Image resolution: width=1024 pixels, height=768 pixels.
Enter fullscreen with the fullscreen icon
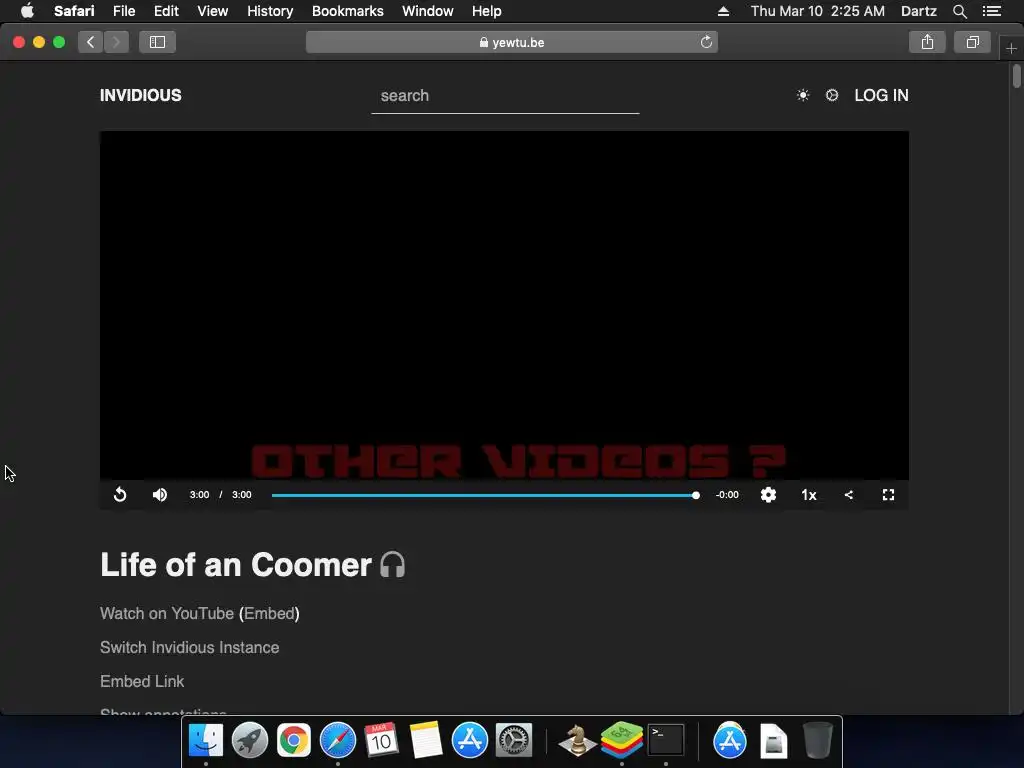pyautogui.click(x=888, y=495)
